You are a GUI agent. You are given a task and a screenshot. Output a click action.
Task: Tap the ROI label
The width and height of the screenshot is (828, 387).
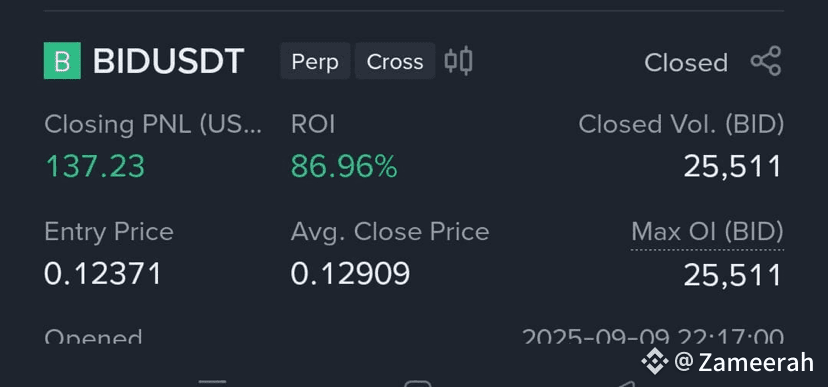pyautogui.click(x=313, y=125)
